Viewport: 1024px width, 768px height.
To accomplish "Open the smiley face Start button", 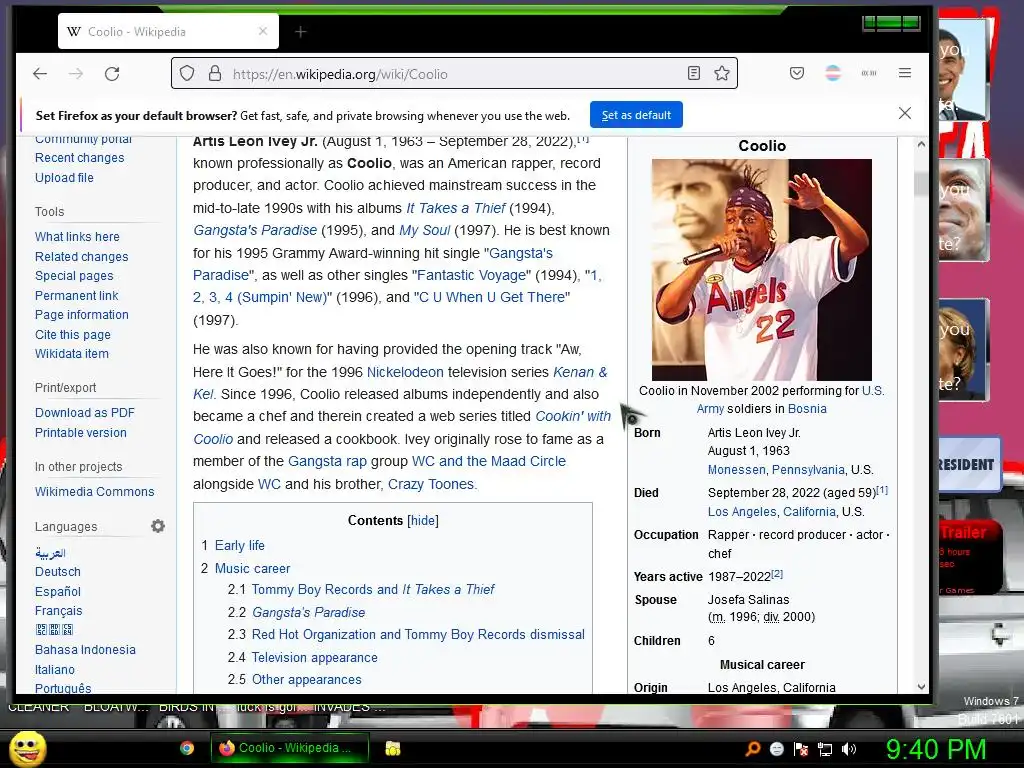I will click(x=27, y=748).
